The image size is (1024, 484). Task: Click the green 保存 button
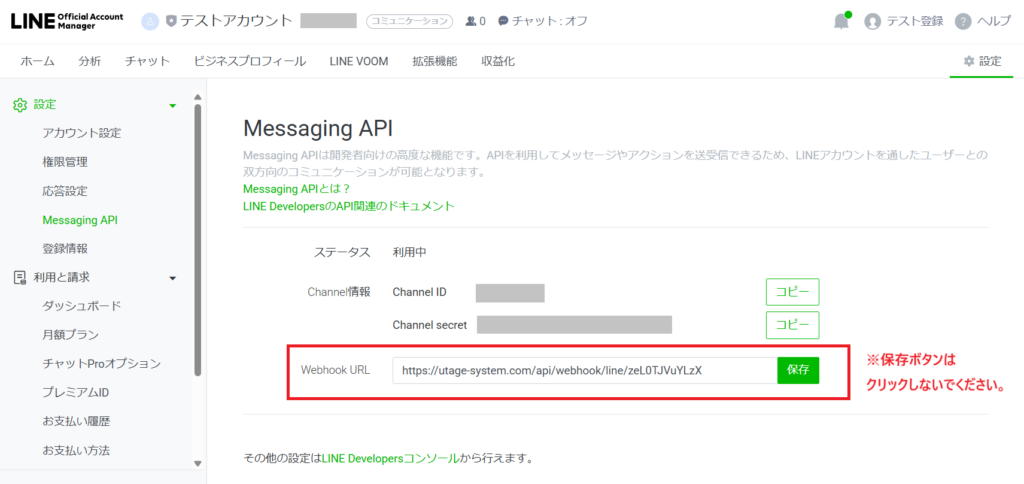[x=798, y=370]
